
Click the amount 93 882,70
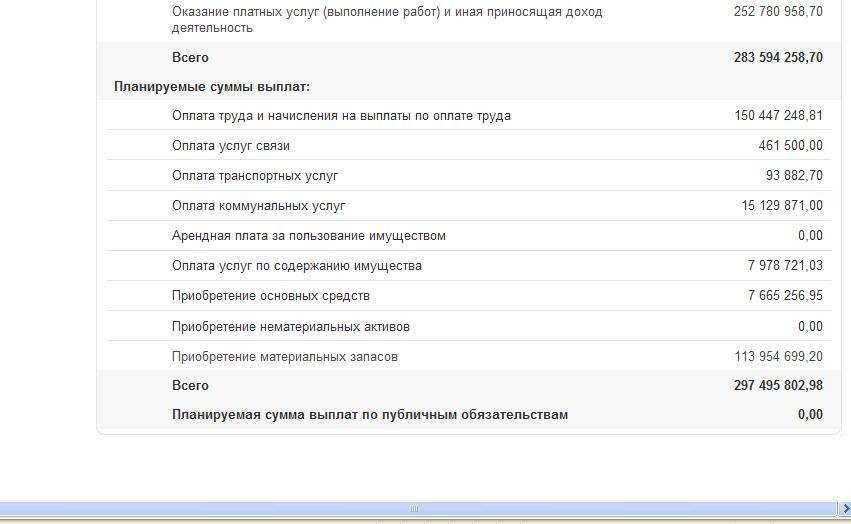click(x=795, y=175)
